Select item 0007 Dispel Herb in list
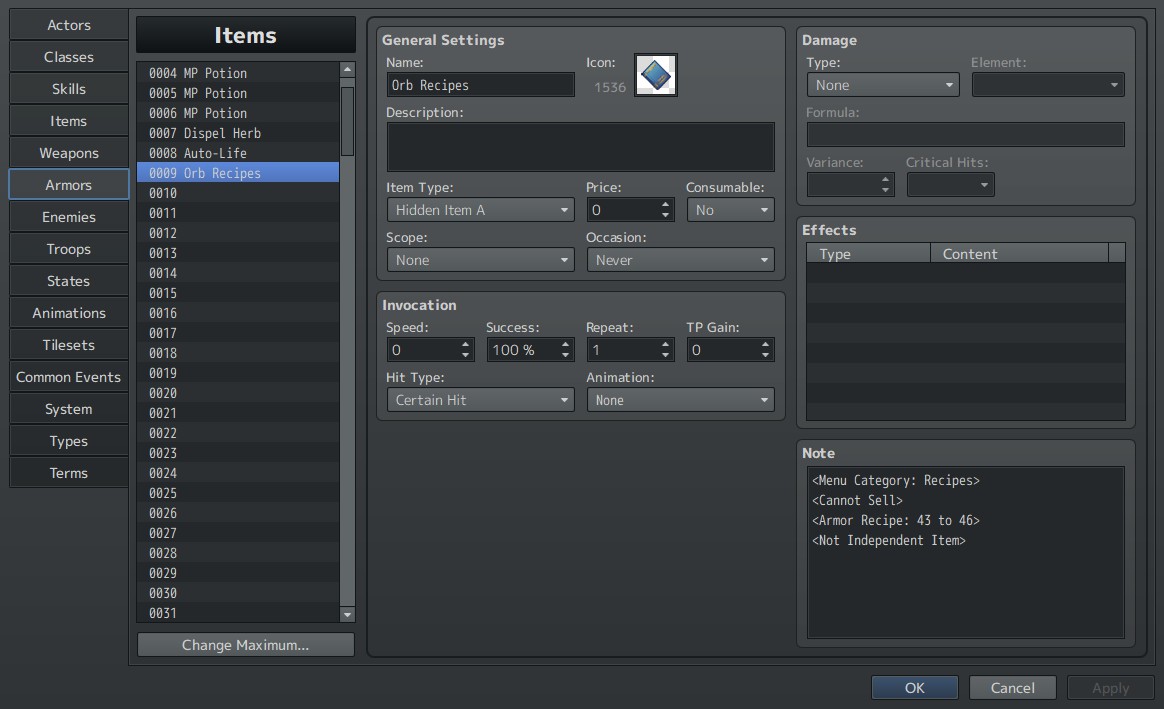 238,133
